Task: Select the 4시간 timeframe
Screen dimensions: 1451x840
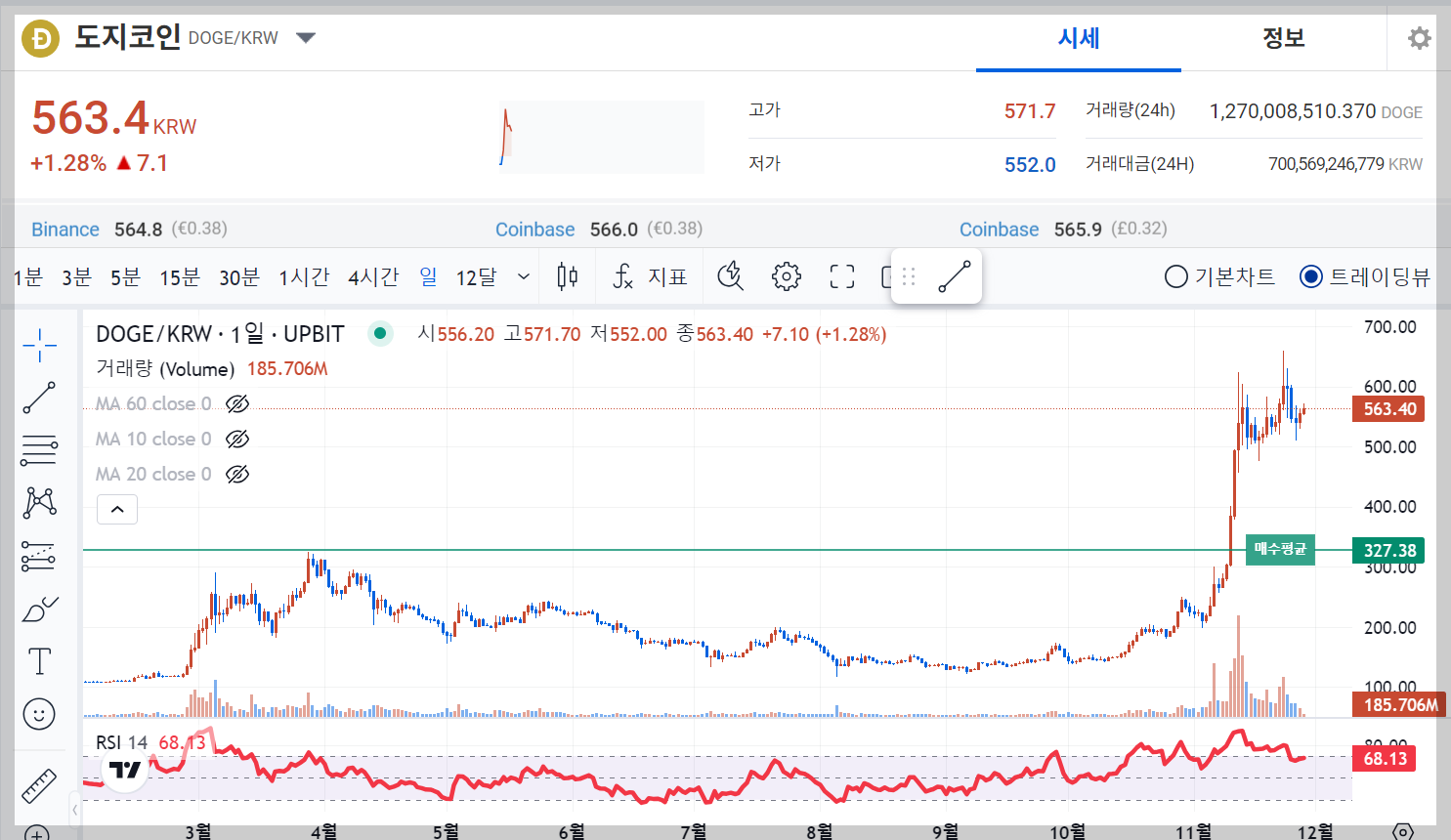Action: 373,277
